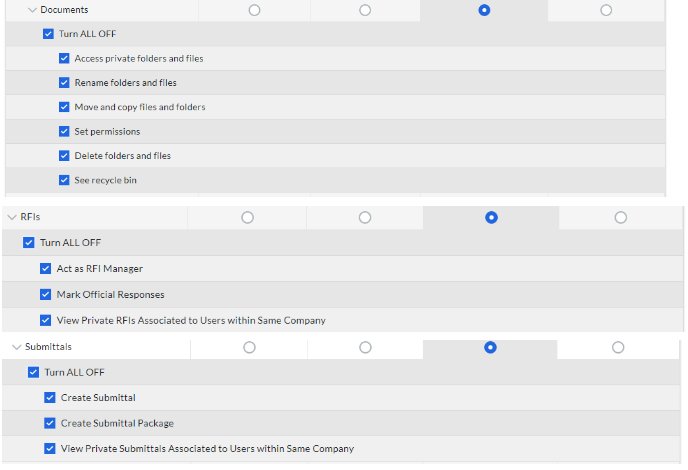688x470 pixels.
Task: Uncheck Create Submittal Package
Action: pyautogui.click(x=50, y=423)
